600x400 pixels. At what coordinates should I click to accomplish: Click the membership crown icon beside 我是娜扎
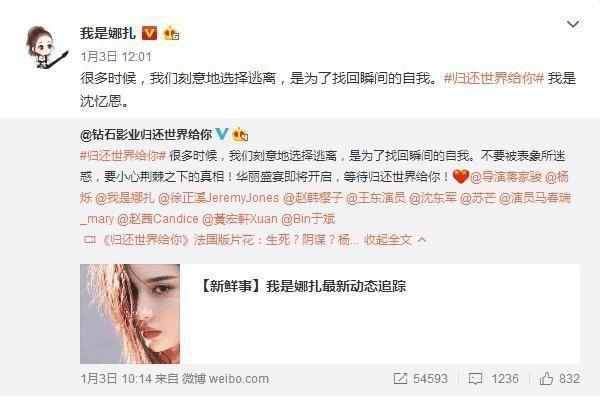point(171,33)
